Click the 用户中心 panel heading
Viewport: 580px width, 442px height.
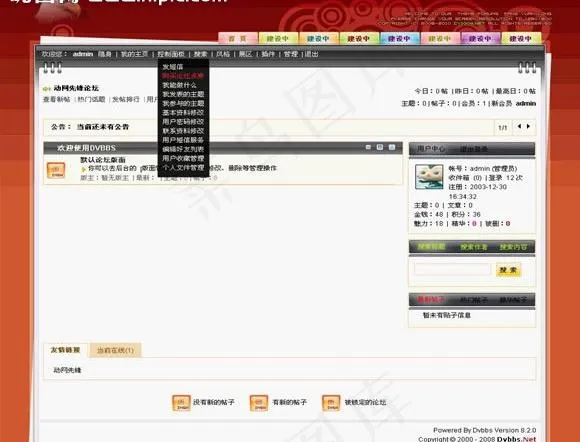pos(431,149)
